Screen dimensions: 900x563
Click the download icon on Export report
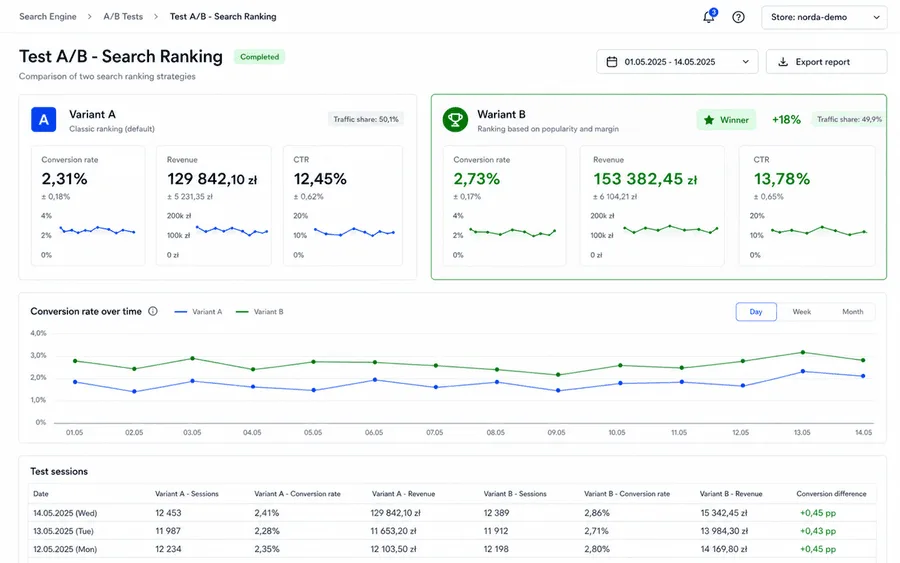[782, 61]
